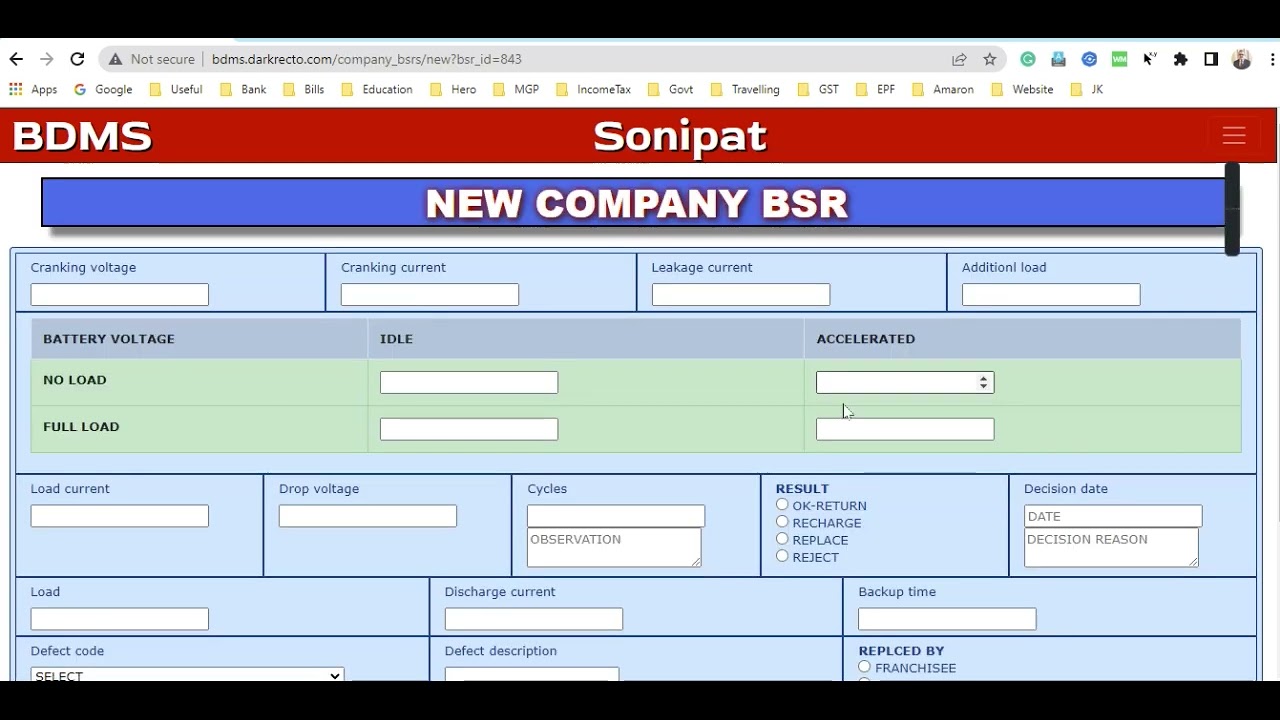View the Not secure site info
The height and width of the screenshot is (720, 1280).
(152, 59)
